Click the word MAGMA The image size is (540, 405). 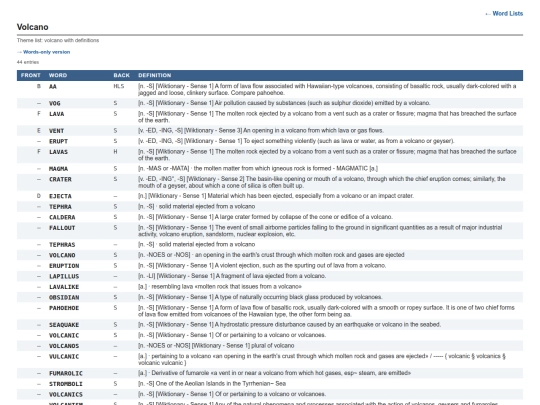[58, 169]
